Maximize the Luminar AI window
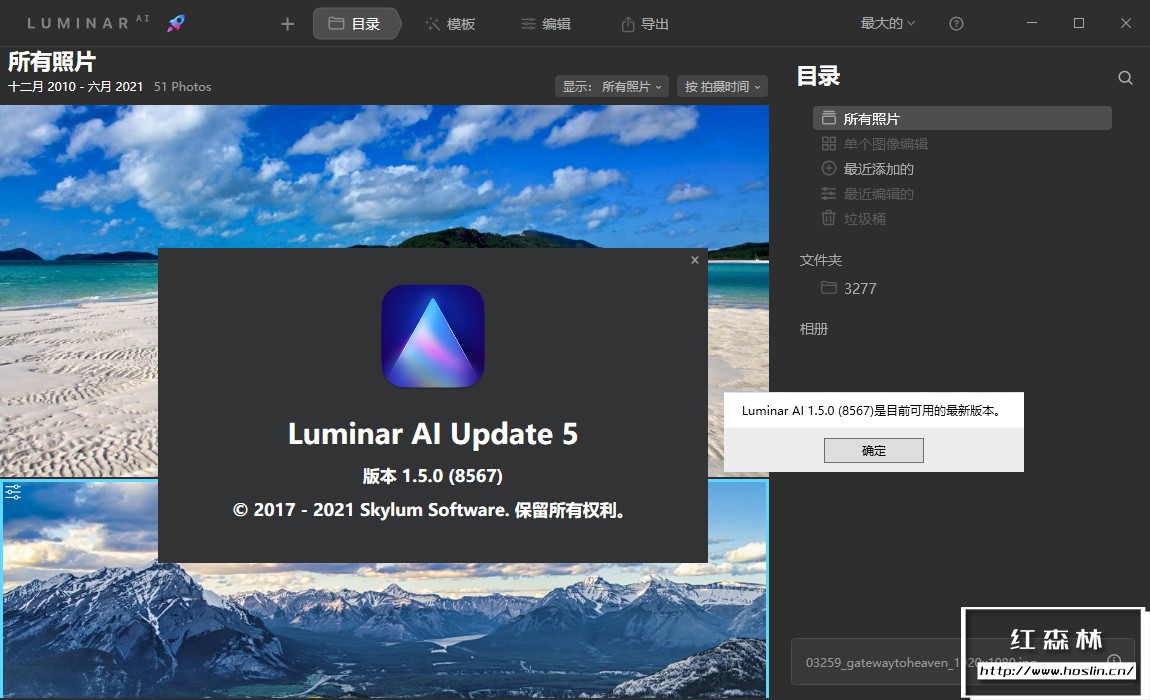 (1079, 23)
